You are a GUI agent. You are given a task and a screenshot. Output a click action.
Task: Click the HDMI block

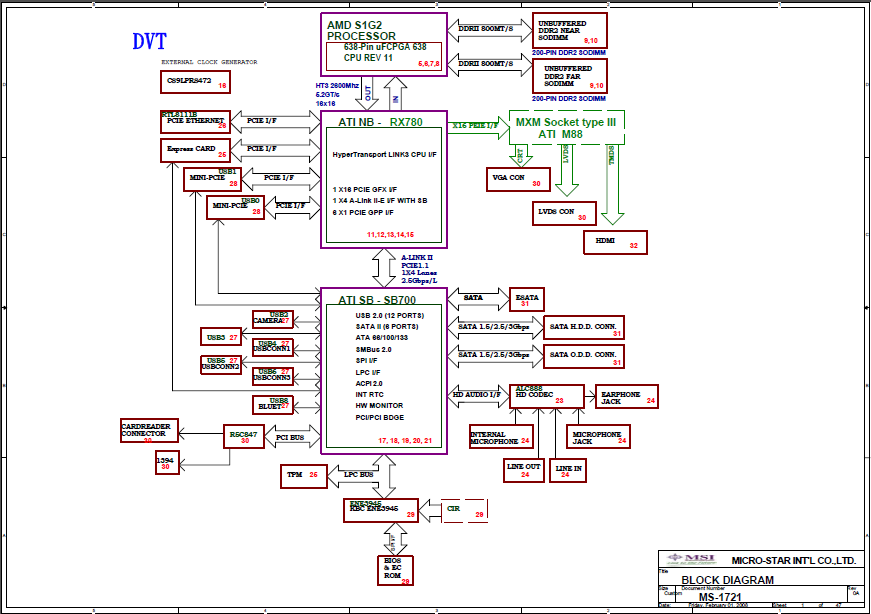[x=615, y=242]
